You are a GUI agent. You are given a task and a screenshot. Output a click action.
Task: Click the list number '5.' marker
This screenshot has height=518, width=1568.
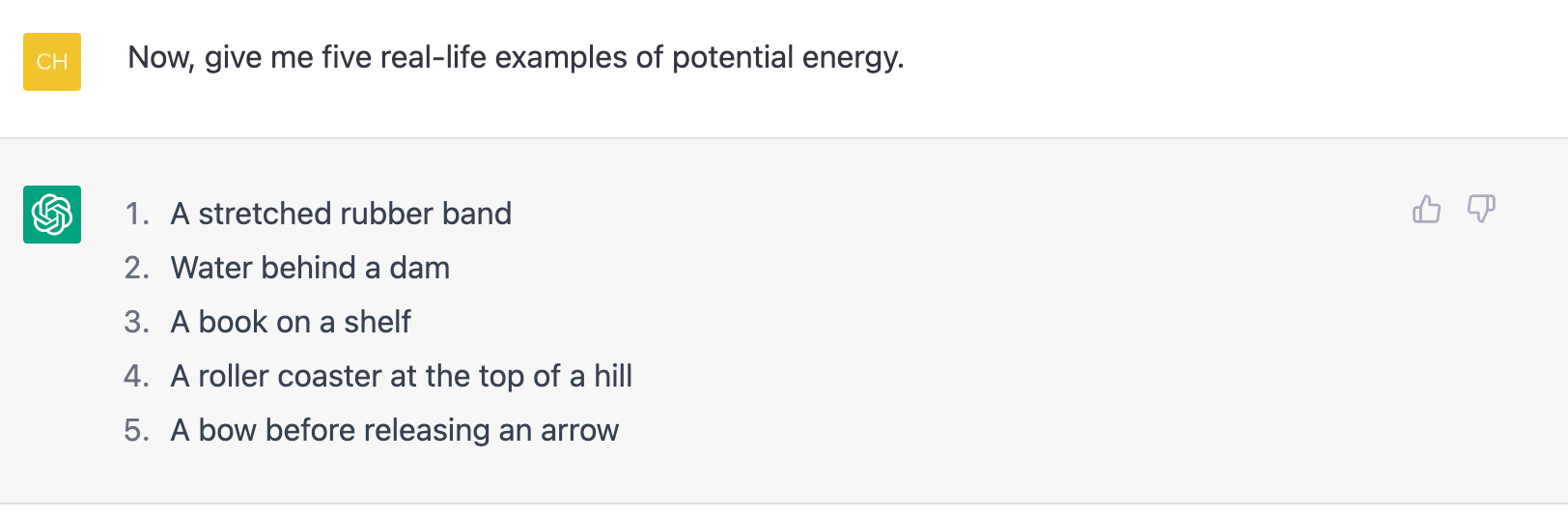(x=137, y=430)
